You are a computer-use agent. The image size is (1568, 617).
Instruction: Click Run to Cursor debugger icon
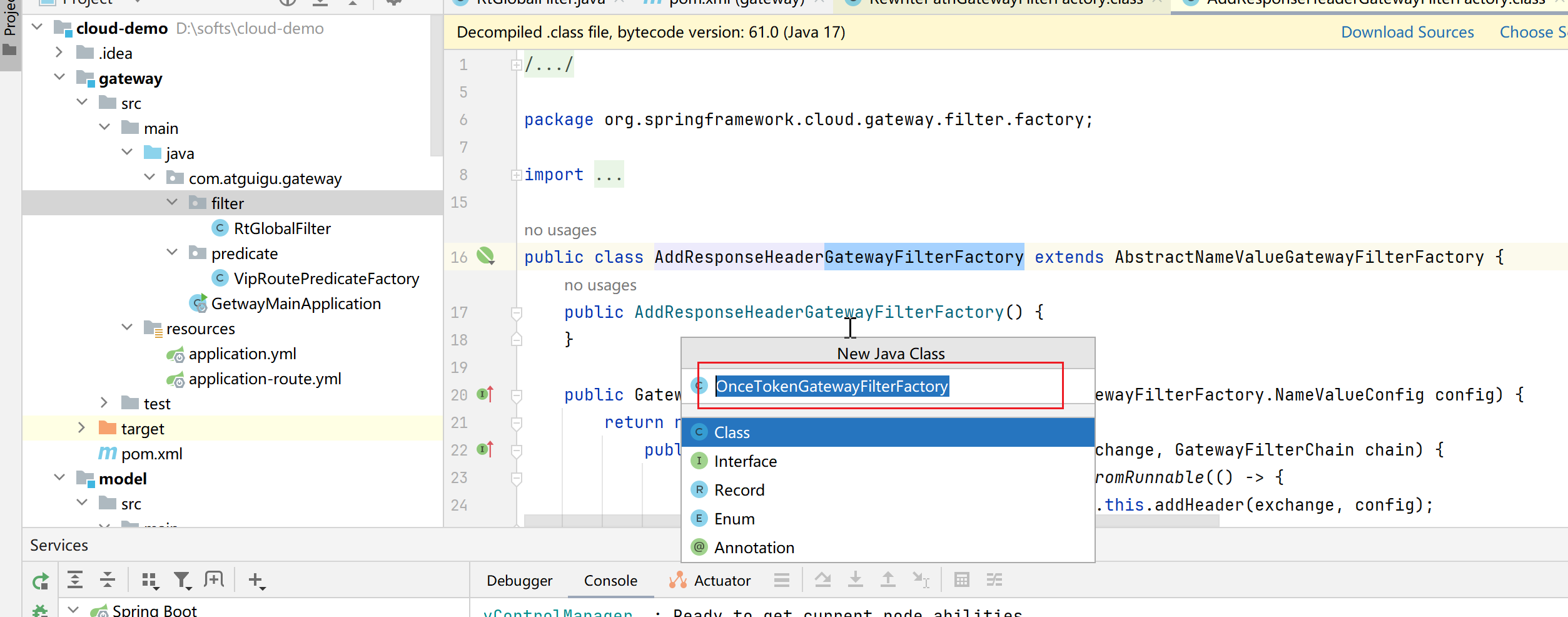(x=921, y=580)
